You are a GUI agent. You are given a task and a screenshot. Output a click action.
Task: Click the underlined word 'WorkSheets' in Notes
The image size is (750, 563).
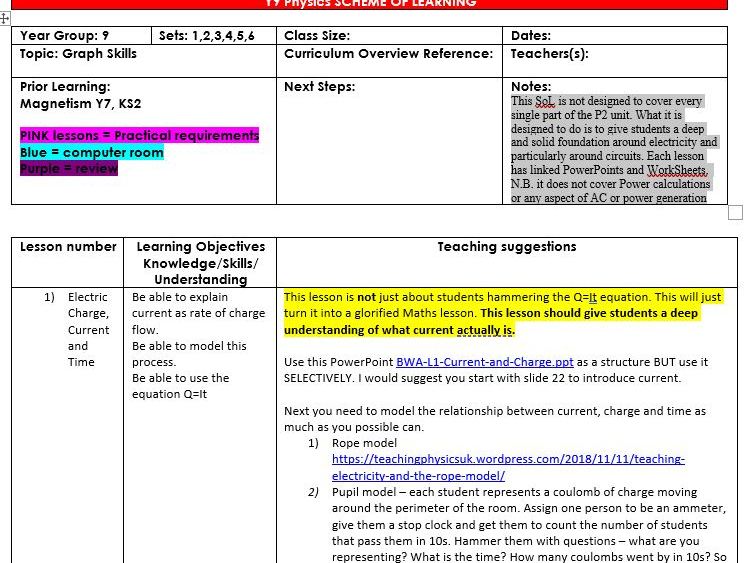click(677, 170)
